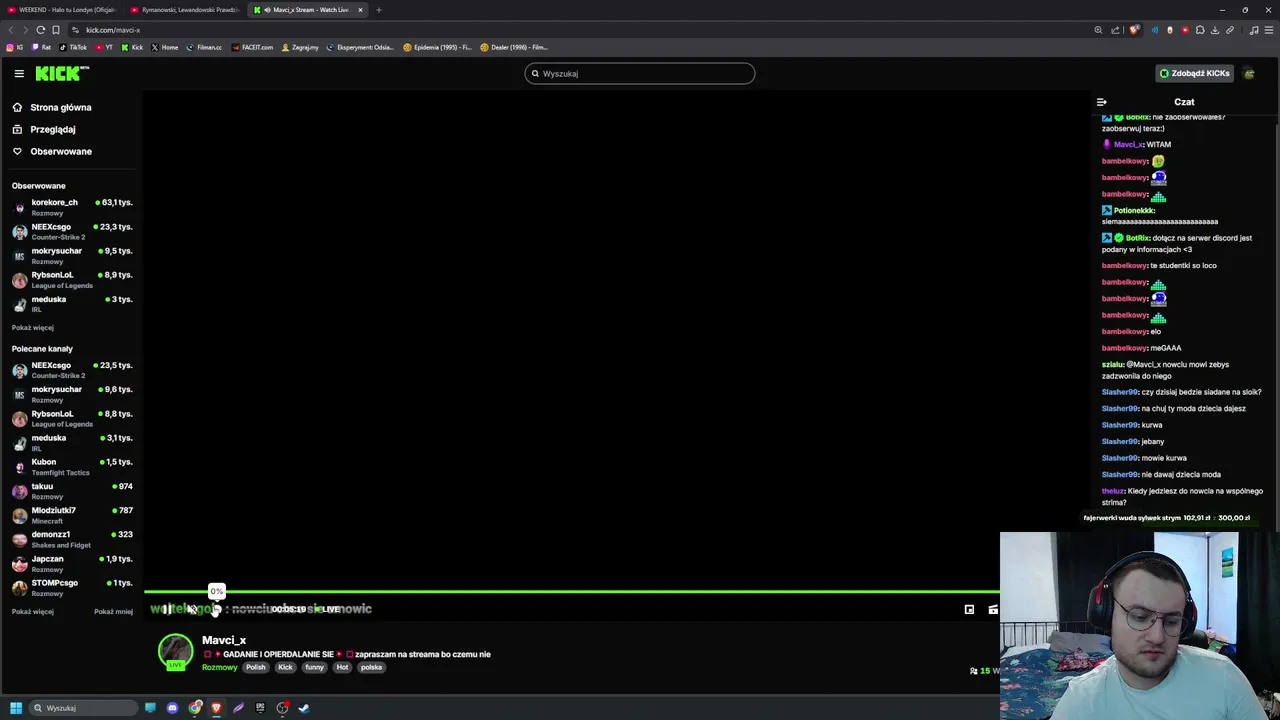The height and width of the screenshot is (720, 1280).
Task: Open demonzz1 recommended channel
Action: [72, 539]
